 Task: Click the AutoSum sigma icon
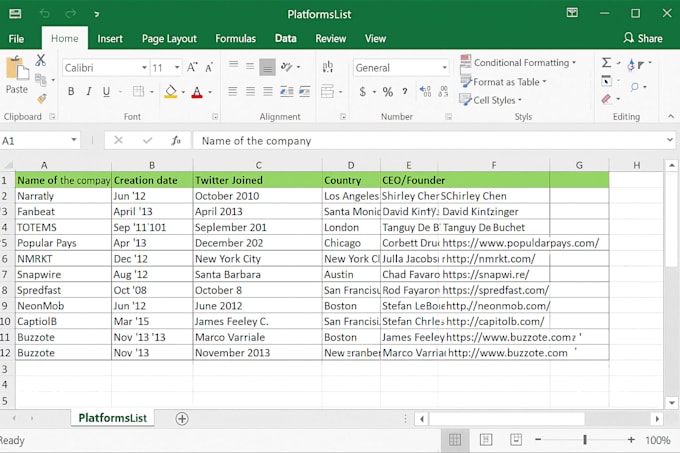606,63
